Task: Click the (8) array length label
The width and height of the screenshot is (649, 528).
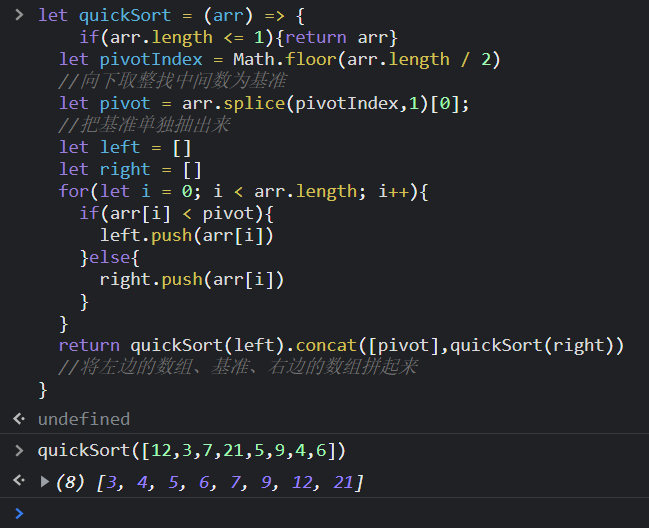Action: coord(70,482)
